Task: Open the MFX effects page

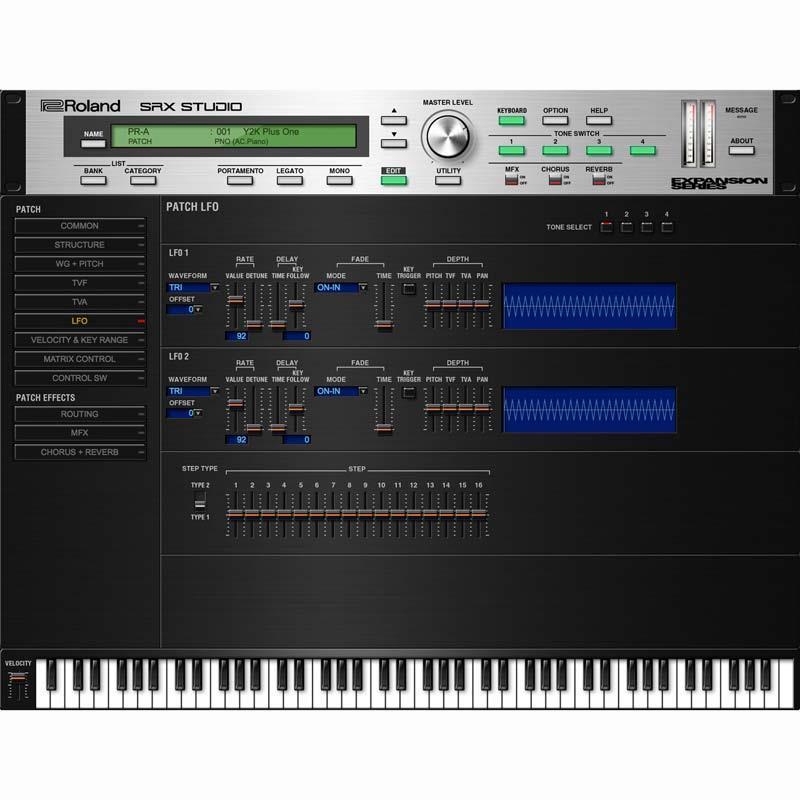Action: point(80,433)
